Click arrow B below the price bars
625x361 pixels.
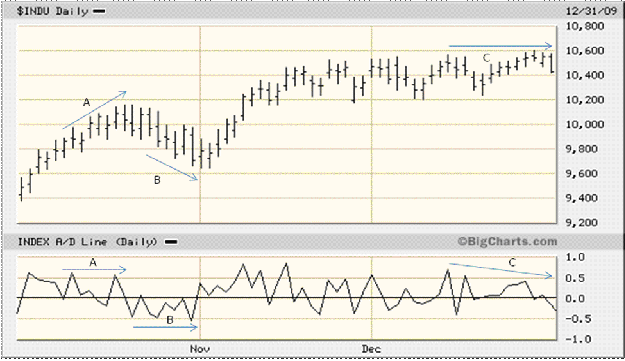coord(172,168)
